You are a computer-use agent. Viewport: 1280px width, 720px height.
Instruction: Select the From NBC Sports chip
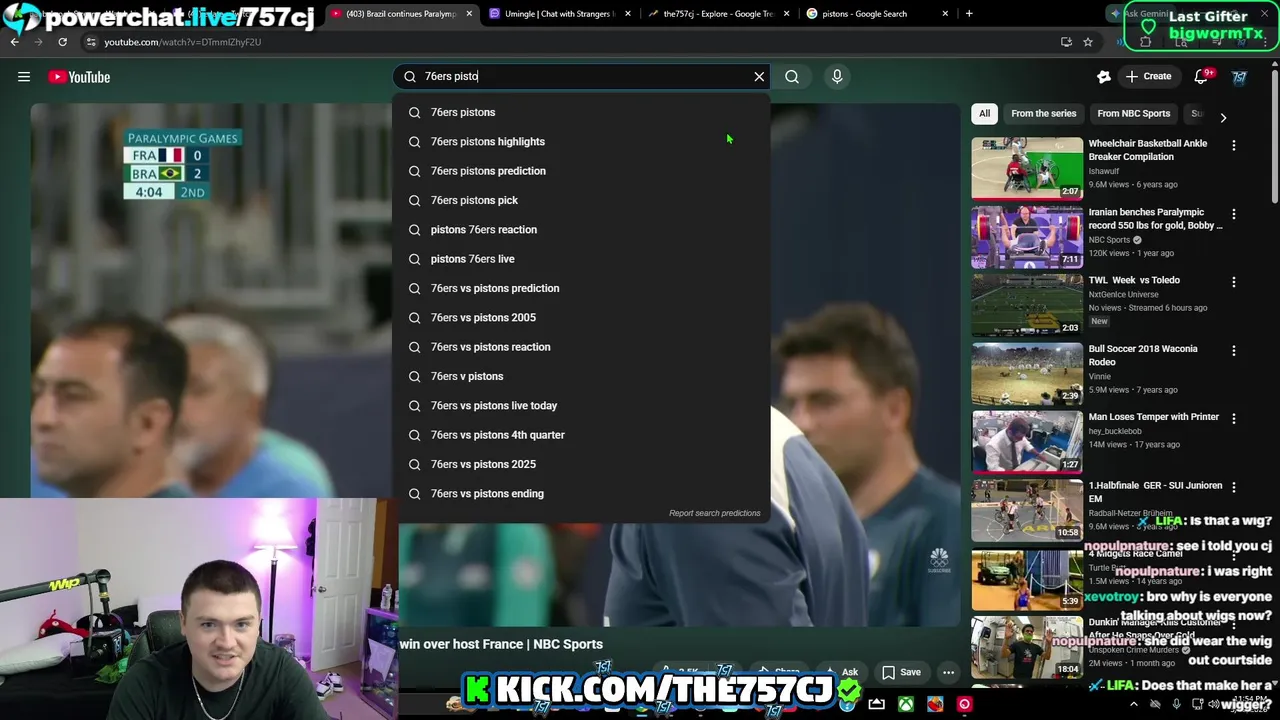coord(1133,113)
